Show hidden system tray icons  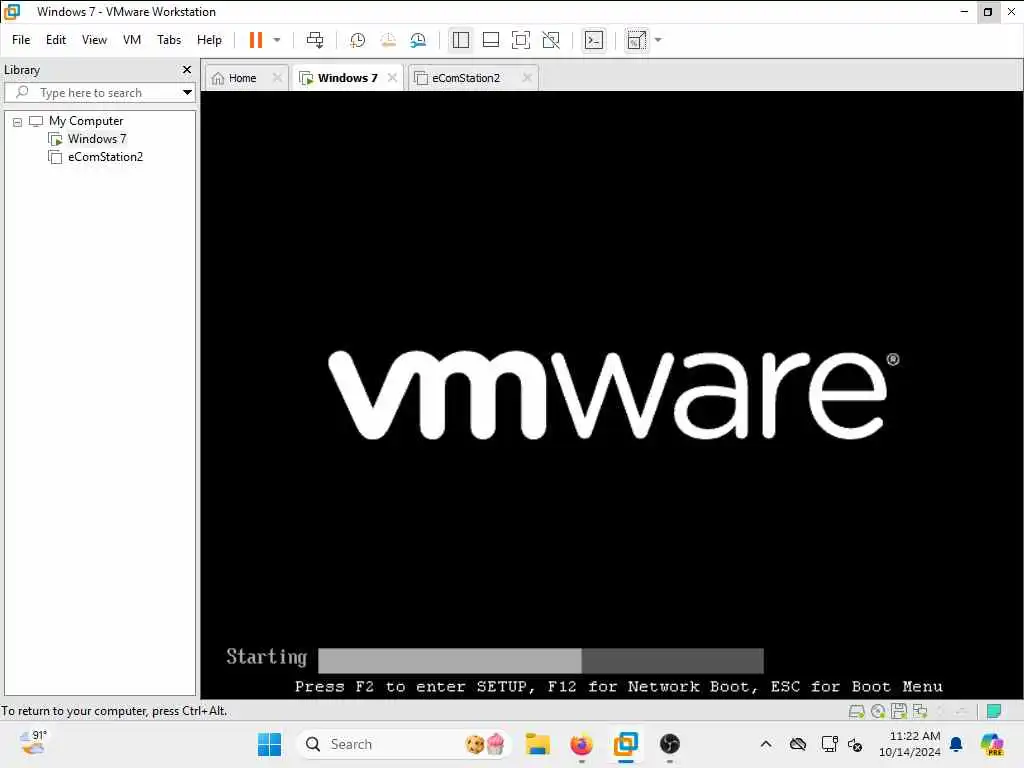[x=766, y=744]
